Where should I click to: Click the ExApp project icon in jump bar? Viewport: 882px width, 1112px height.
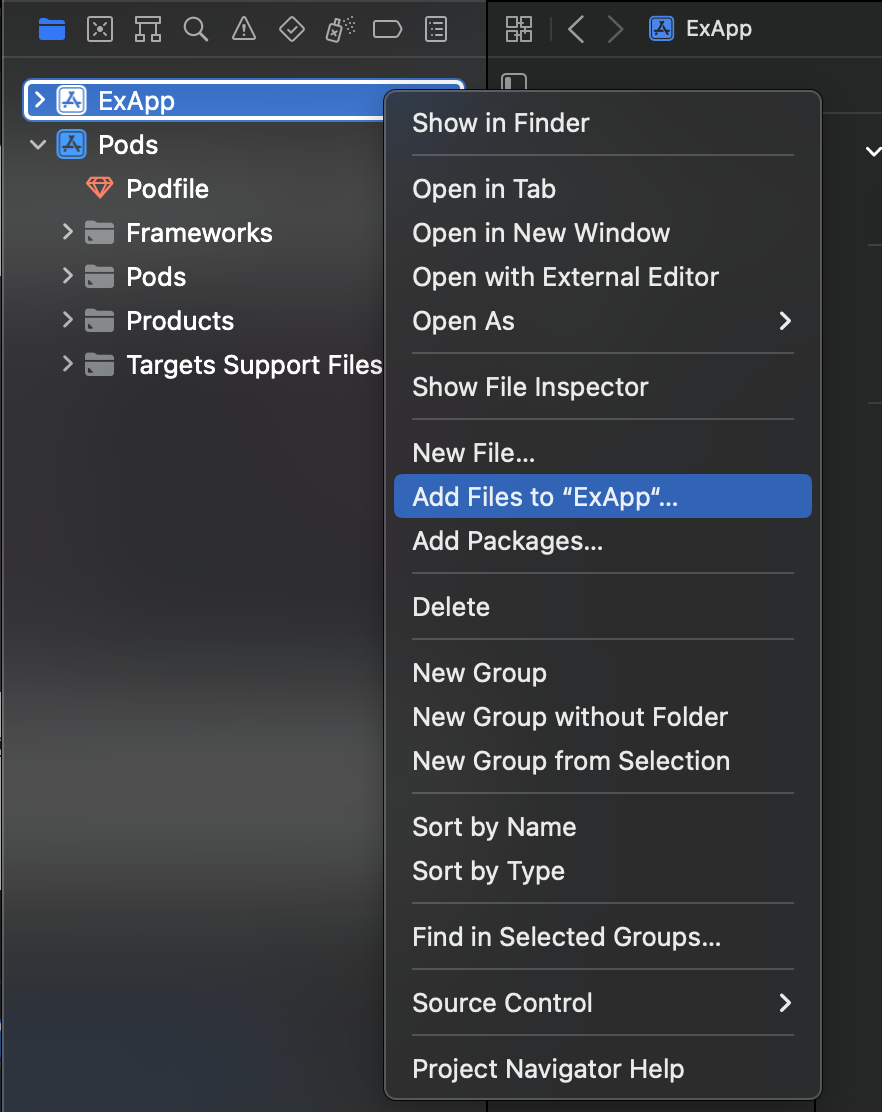pos(662,28)
